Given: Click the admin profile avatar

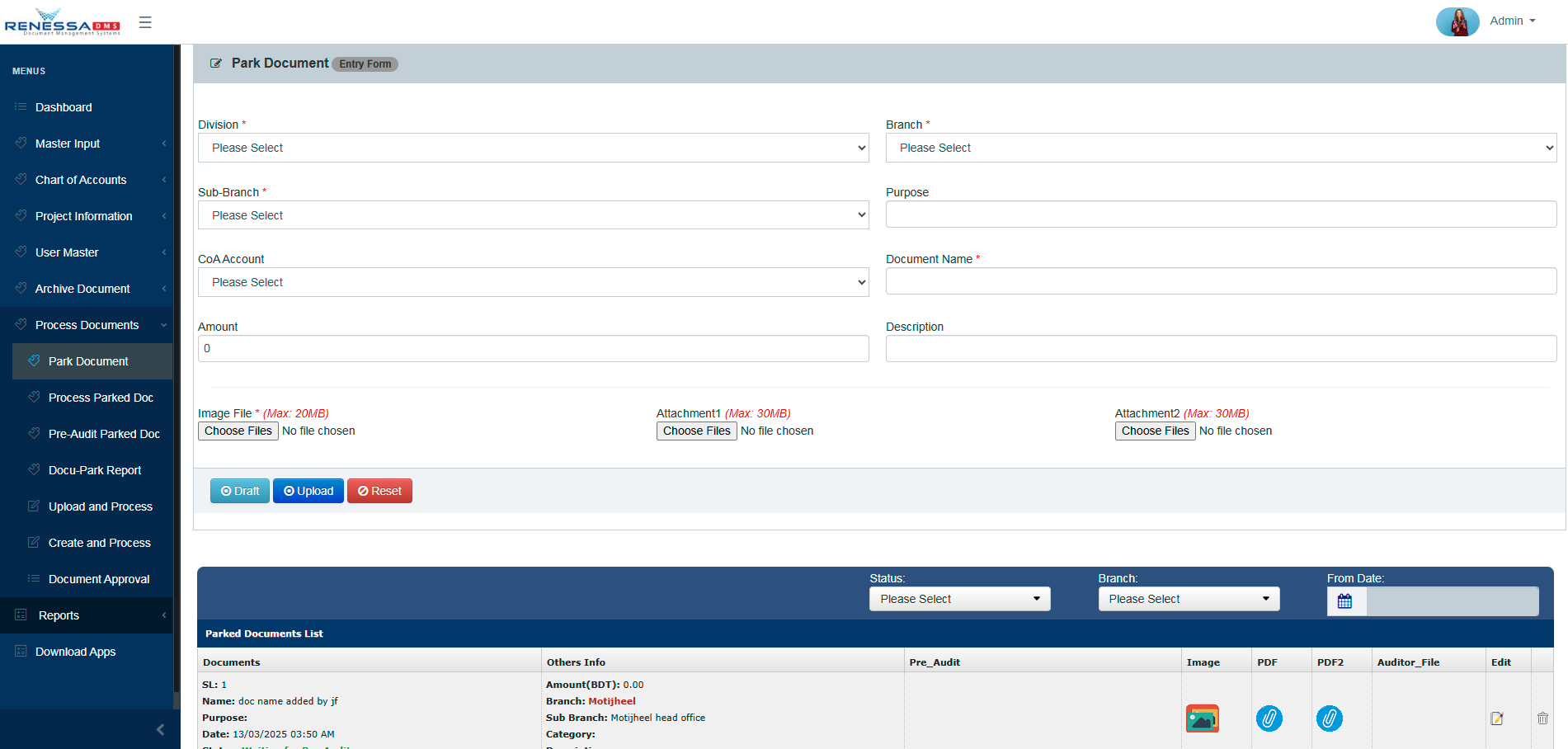Looking at the screenshot, I should pyautogui.click(x=1457, y=21).
